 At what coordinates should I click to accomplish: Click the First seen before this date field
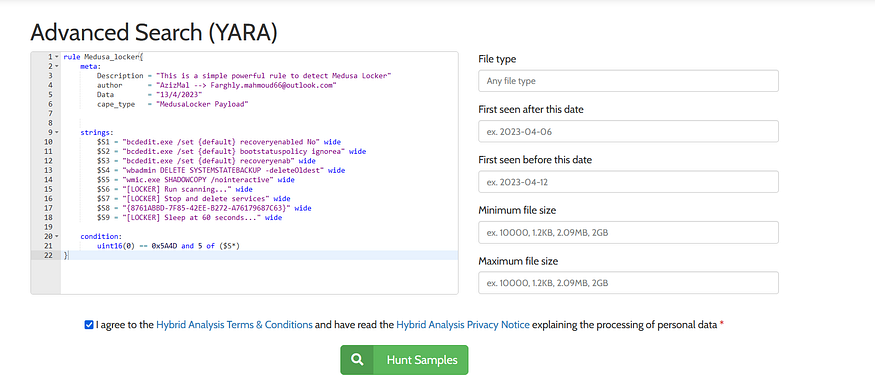click(x=628, y=182)
